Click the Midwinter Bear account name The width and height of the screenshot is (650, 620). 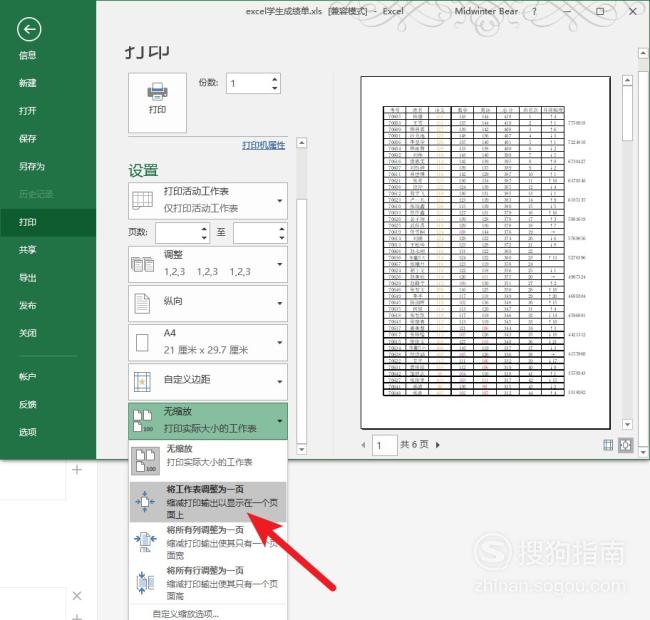(486, 12)
